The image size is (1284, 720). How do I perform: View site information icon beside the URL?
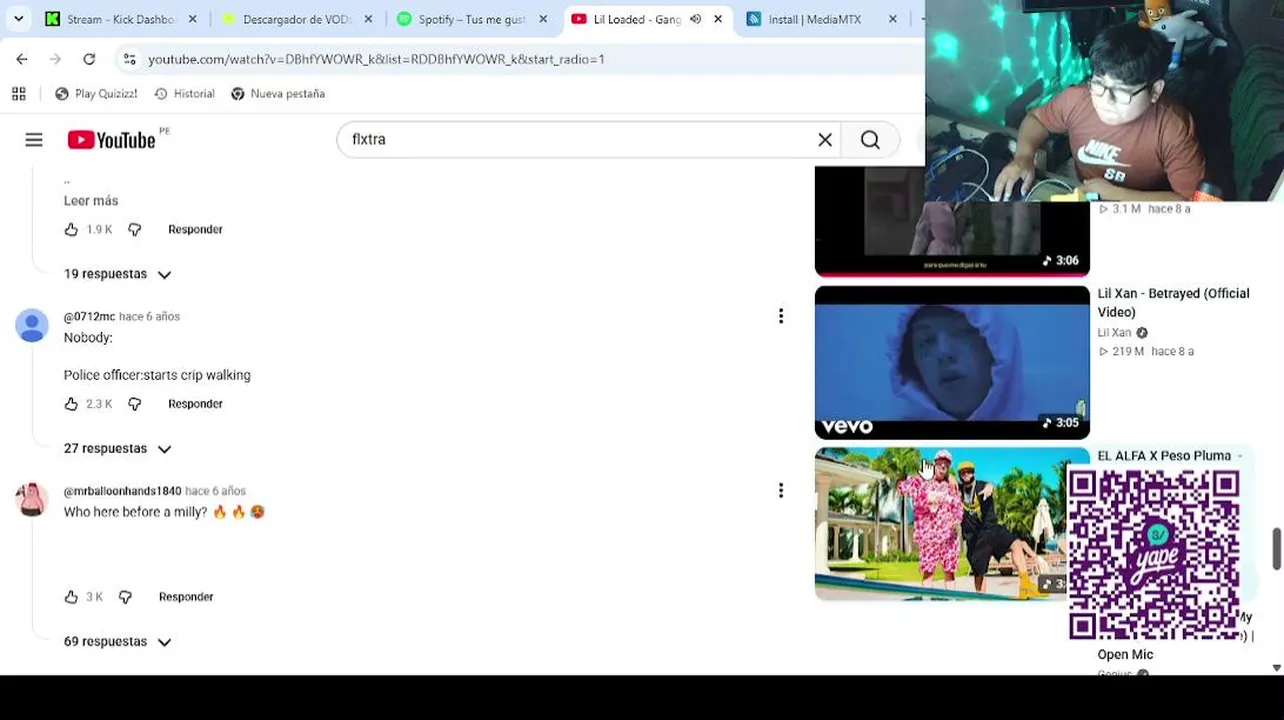click(x=129, y=59)
